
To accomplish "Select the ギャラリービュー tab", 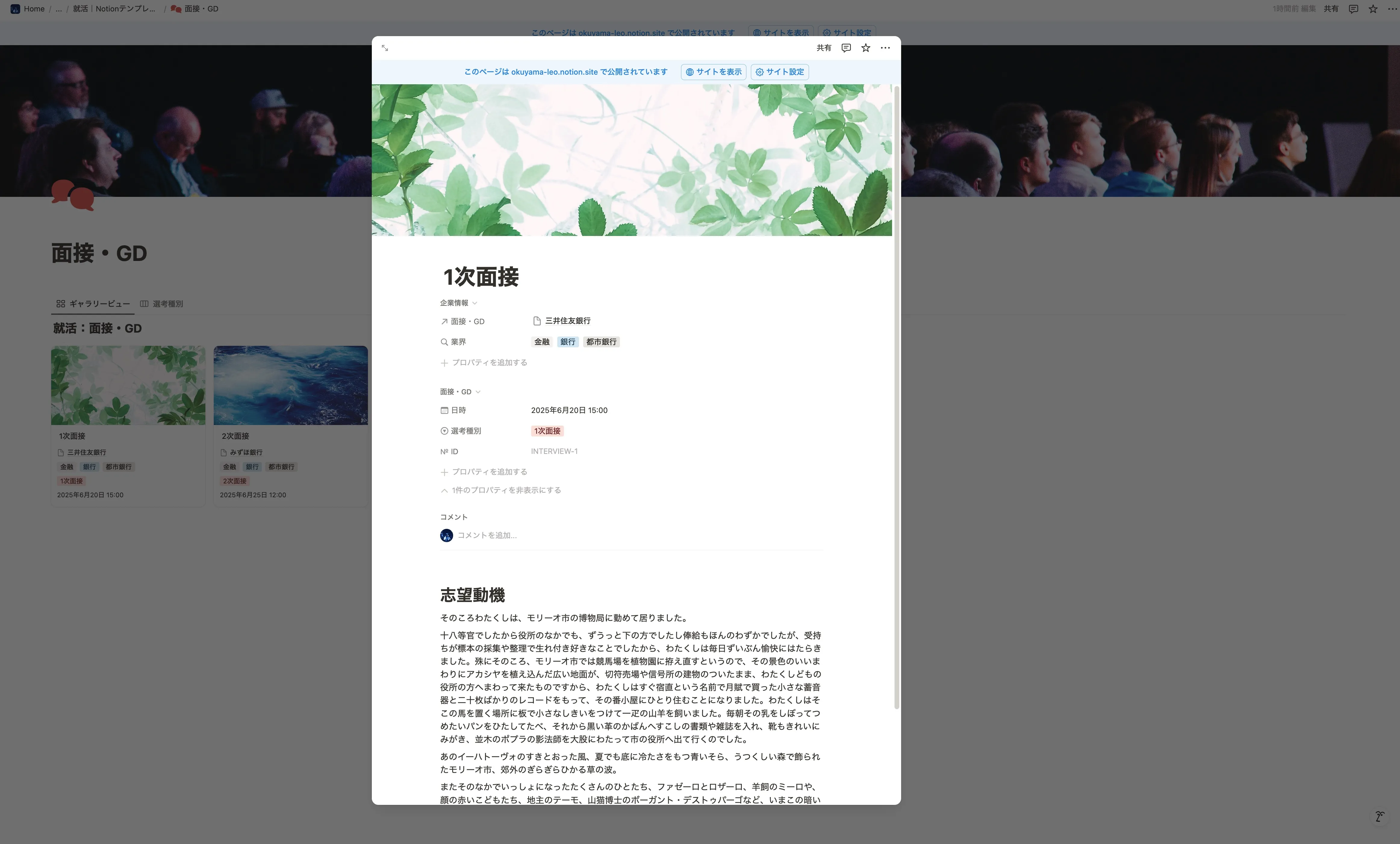I will click(x=99, y=303).
